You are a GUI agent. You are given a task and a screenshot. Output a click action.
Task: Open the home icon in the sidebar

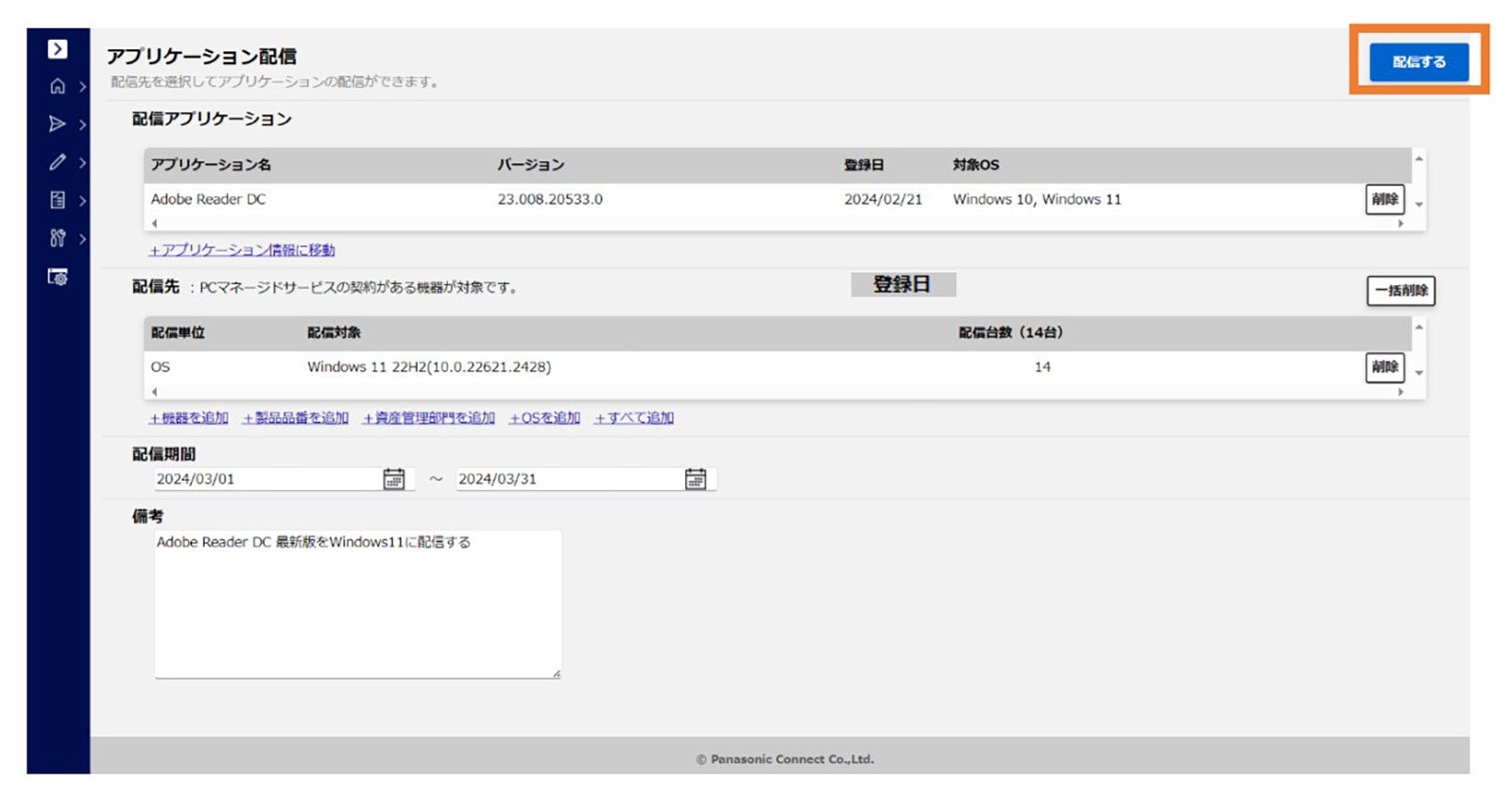[x=58, y=86]
